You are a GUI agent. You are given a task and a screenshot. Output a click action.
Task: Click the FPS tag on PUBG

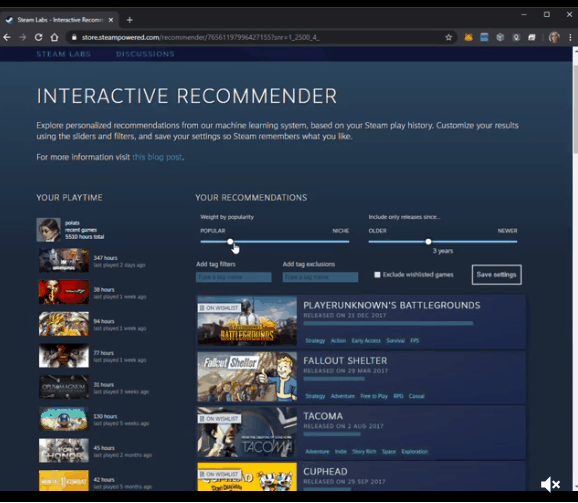click(414, 340)
